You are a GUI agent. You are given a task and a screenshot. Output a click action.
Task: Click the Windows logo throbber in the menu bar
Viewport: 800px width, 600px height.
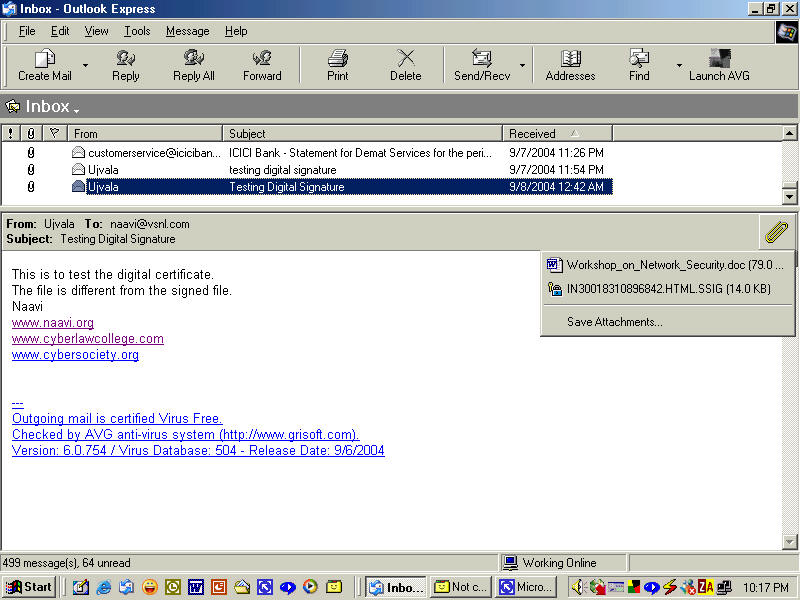[786, 32]
